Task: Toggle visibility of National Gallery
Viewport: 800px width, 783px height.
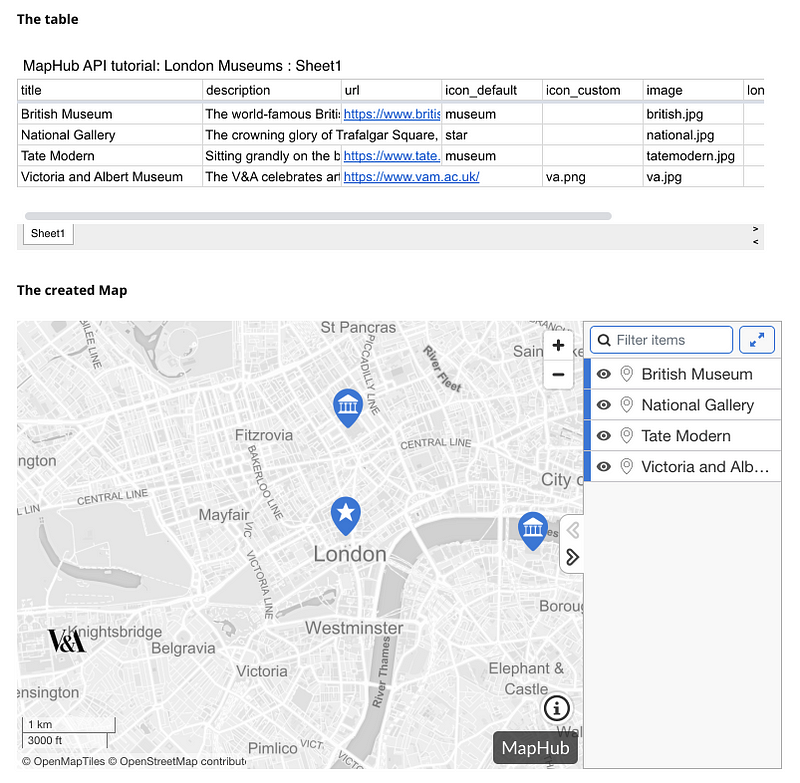Action: pos(603,404)
